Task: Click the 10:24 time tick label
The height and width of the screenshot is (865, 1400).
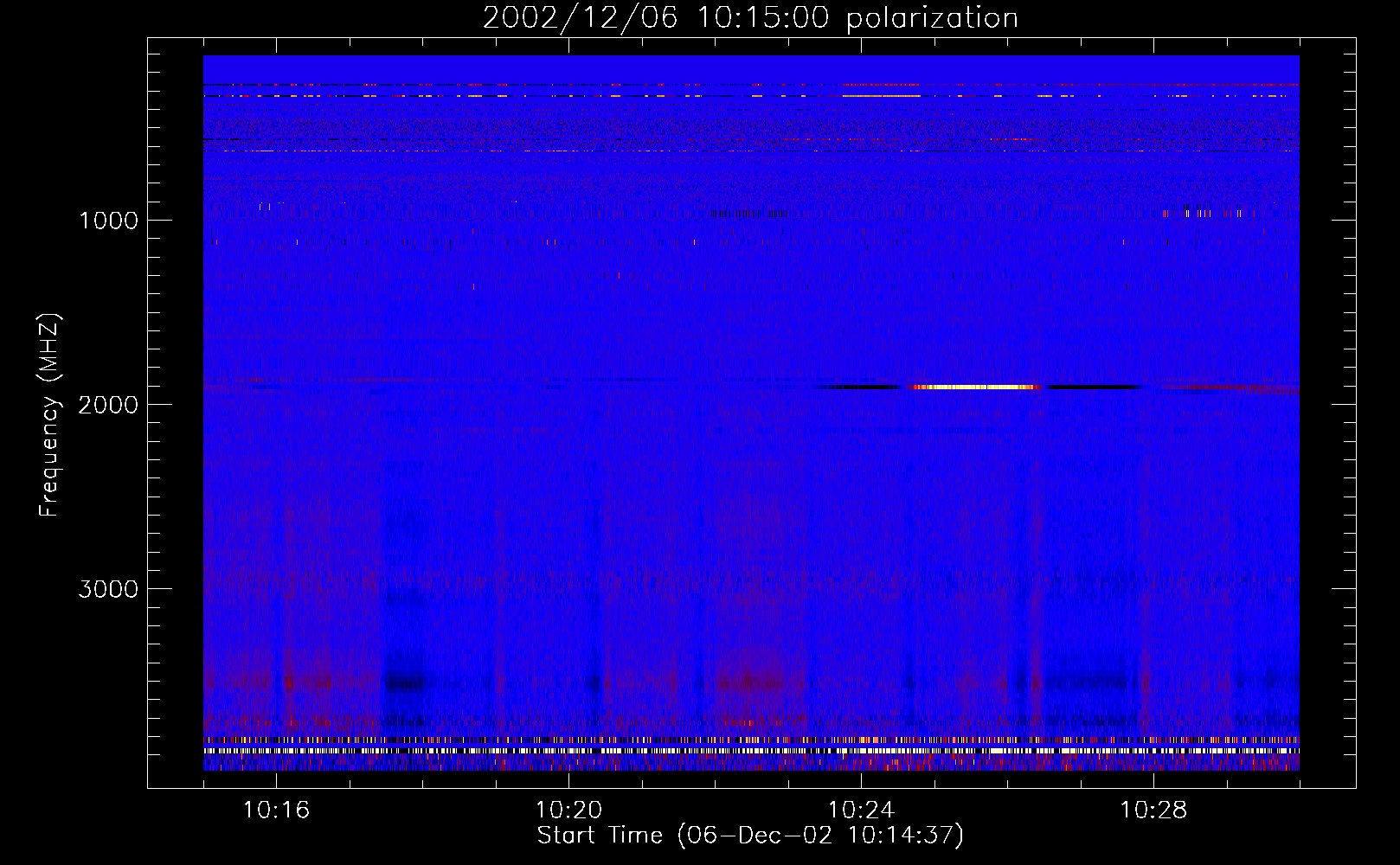Action: click(861, 811)
